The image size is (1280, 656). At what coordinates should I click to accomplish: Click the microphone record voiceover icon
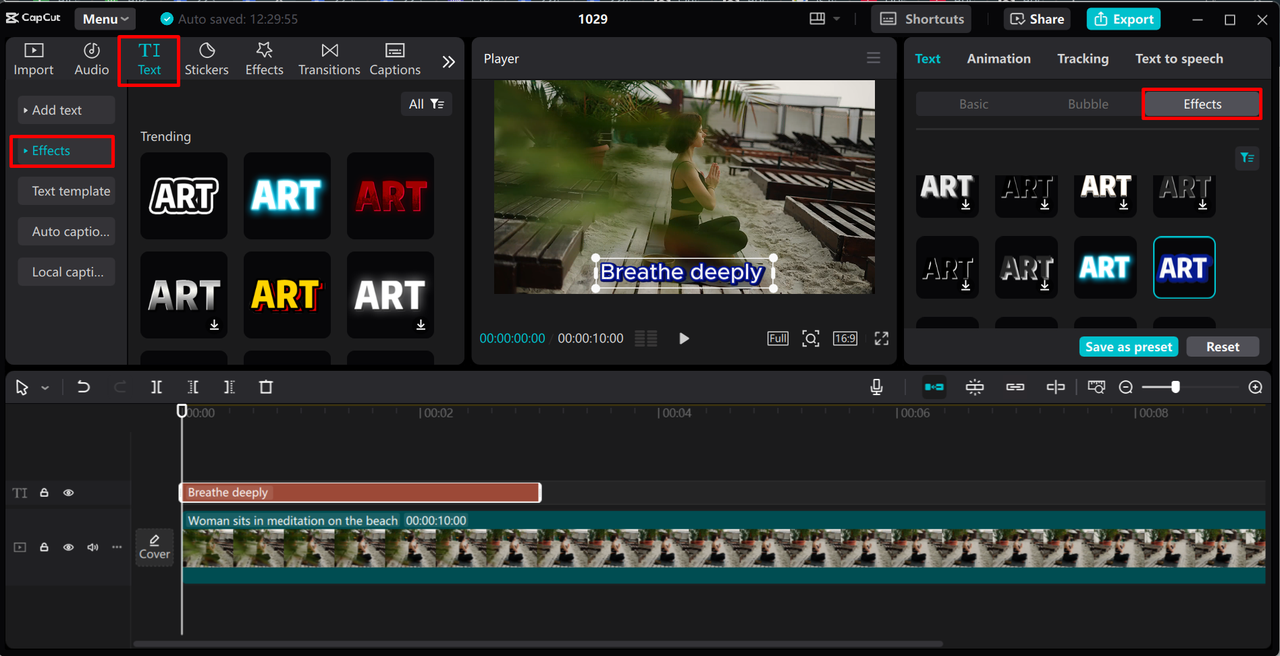coord(877,387)
